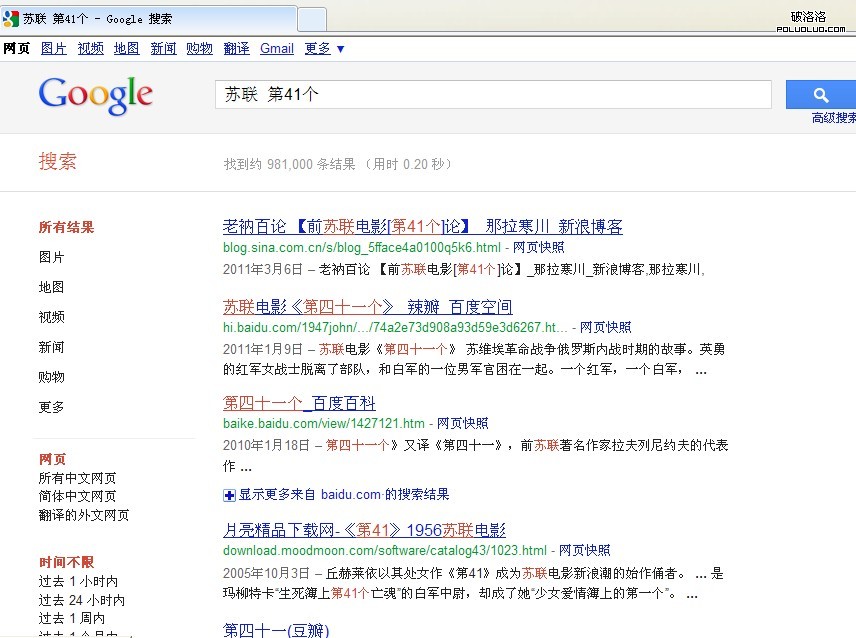Click 高级搜索 link under search button

click(x=834, y=118)
